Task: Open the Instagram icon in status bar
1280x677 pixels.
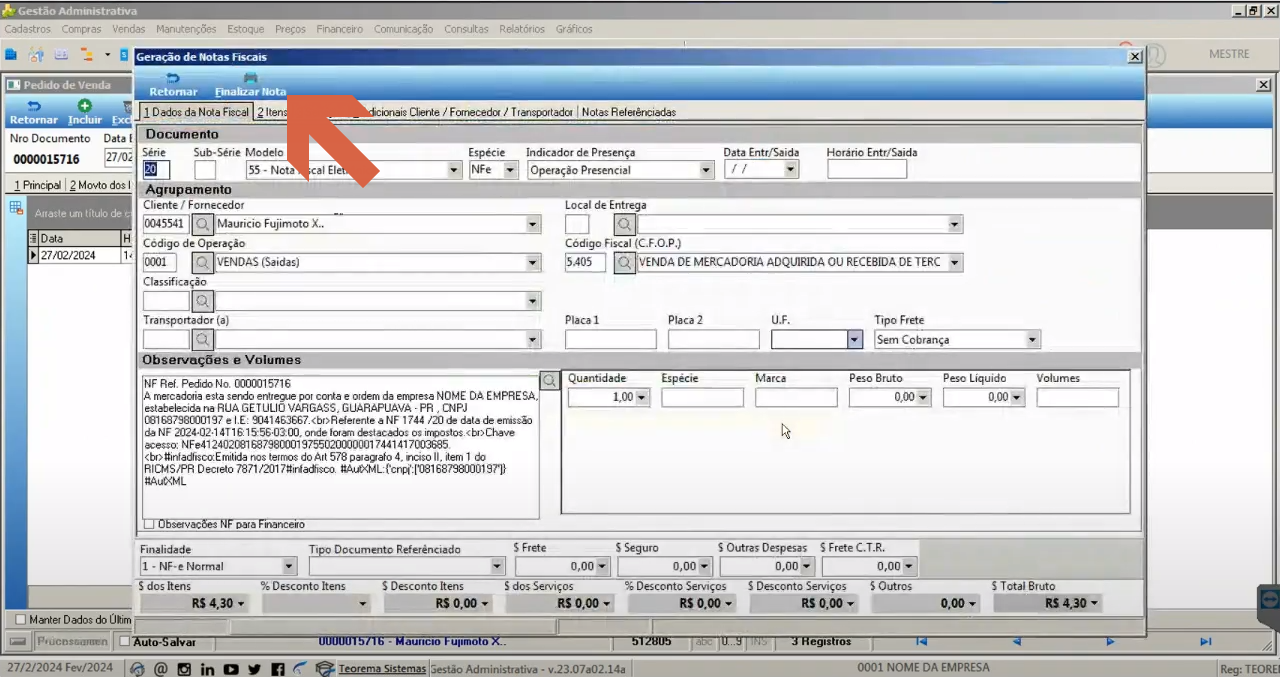Action: coord(184,669)
